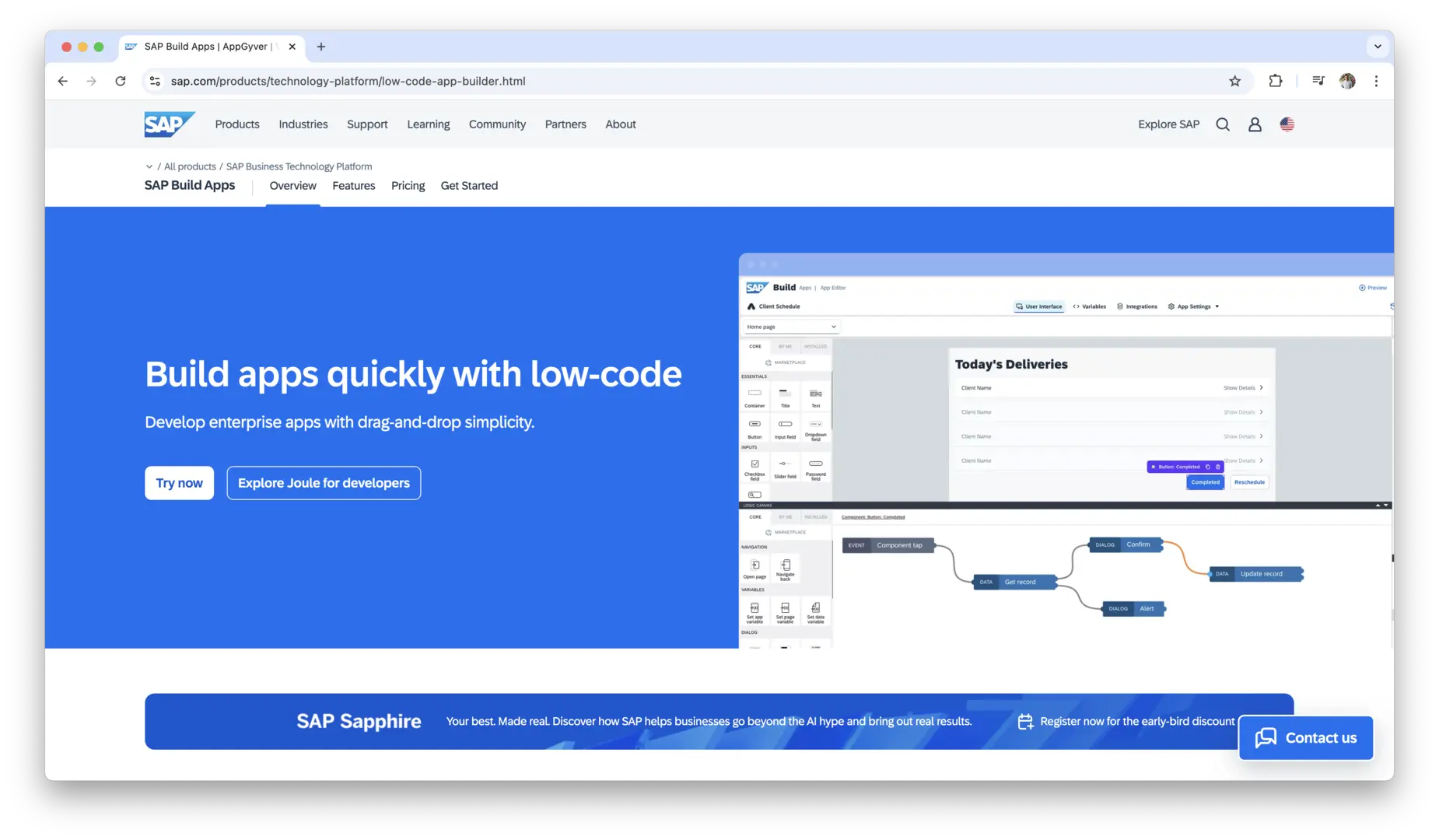This screenshot has width=1439, height=840.
Task: Switch to the Features tab
Action: tap(354, 186)
